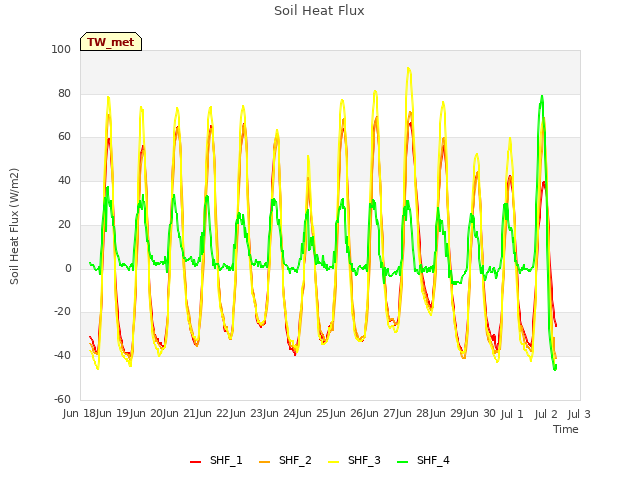Click the Jun 22 x-axis tick label
Viewport: 640px width, 480px height.
(214, 414)
